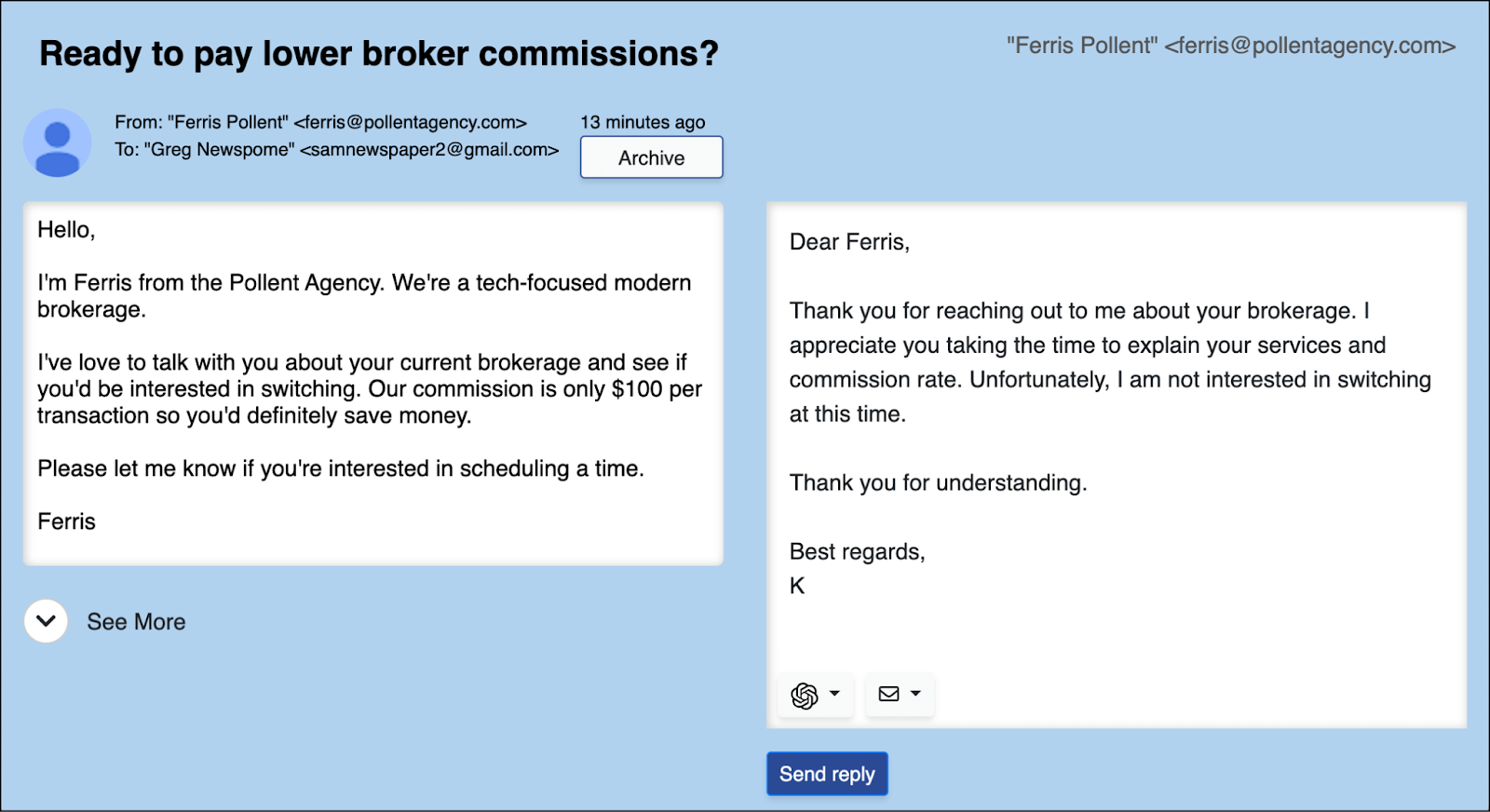This screenshot has height=812, width=1490.
Task: Expand the thread with the See More chevron
Action: (46, 621)
